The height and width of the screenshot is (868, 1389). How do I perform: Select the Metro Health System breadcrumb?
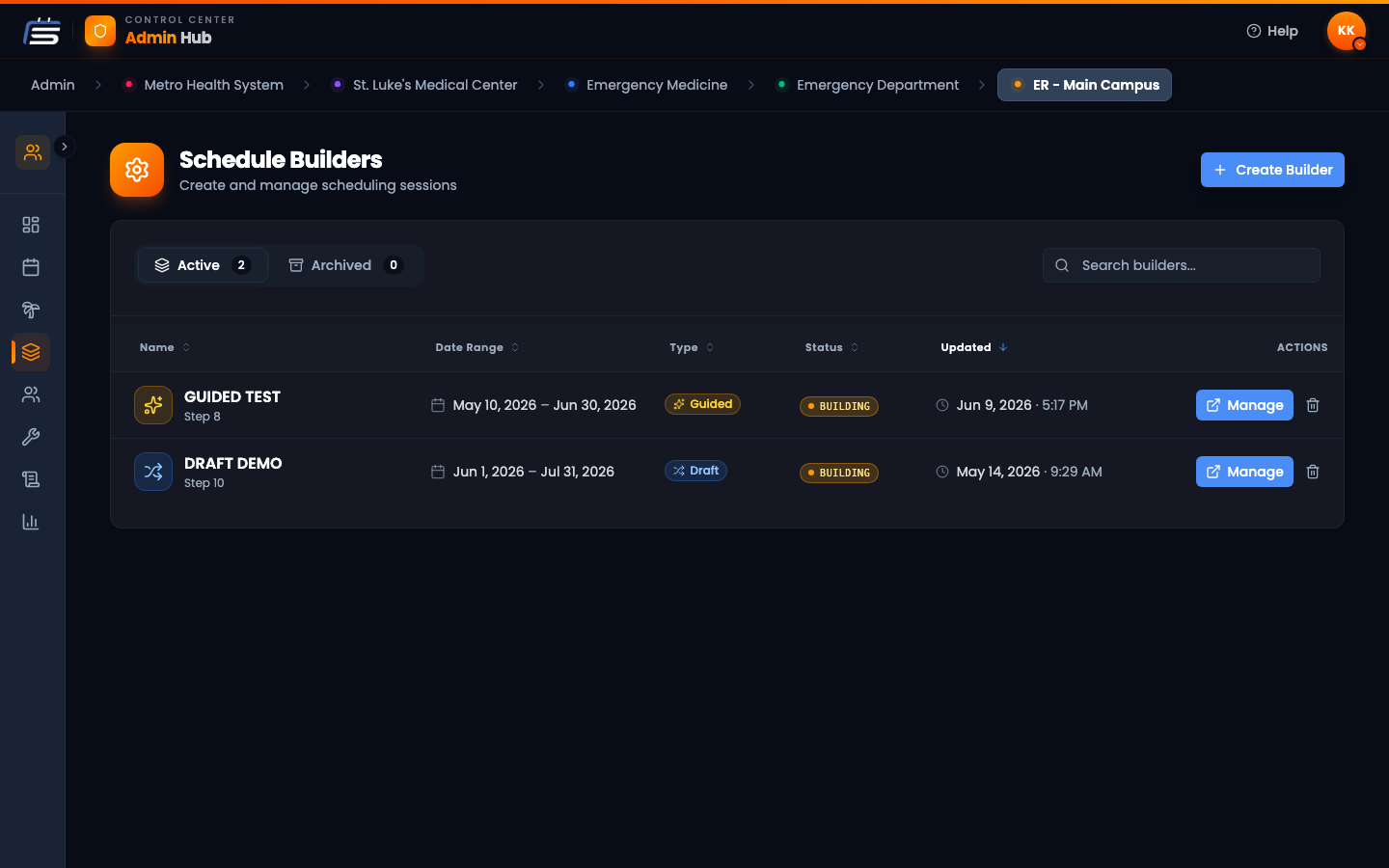pyautogui.click(x=204, y=85)
